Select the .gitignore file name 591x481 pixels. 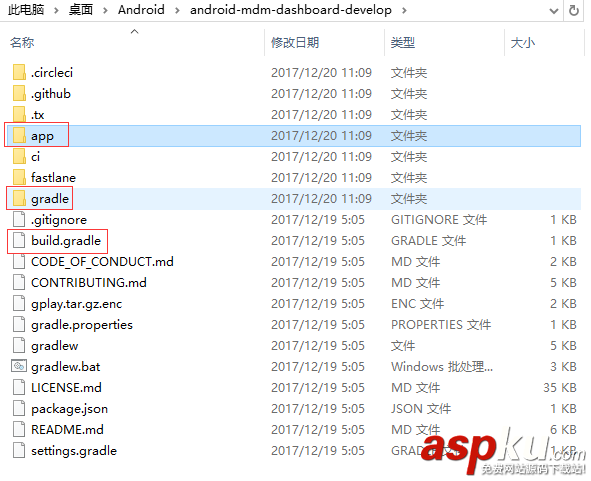click(59, 220)
